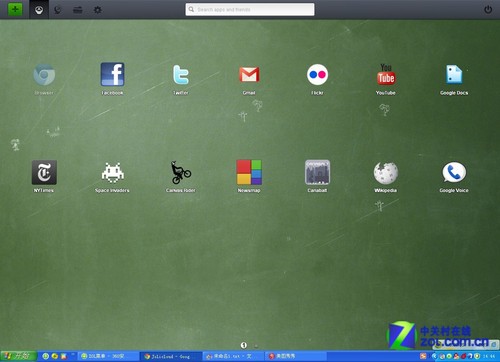
Task: Launch Canvas Rider game icon
Action: pos(181,172)
